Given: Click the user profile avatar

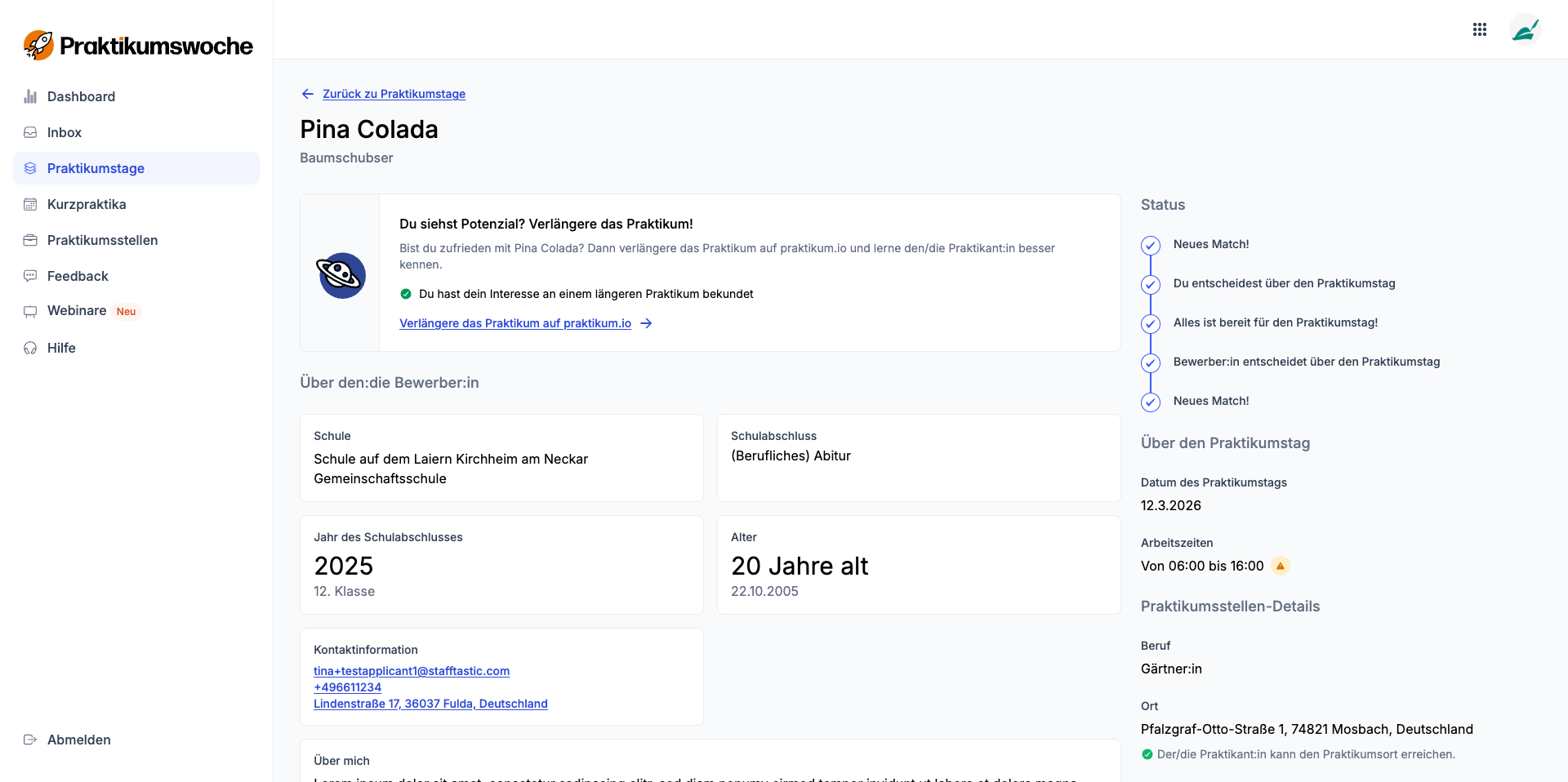Looking at the screenshot, I should click(1524, 30).
